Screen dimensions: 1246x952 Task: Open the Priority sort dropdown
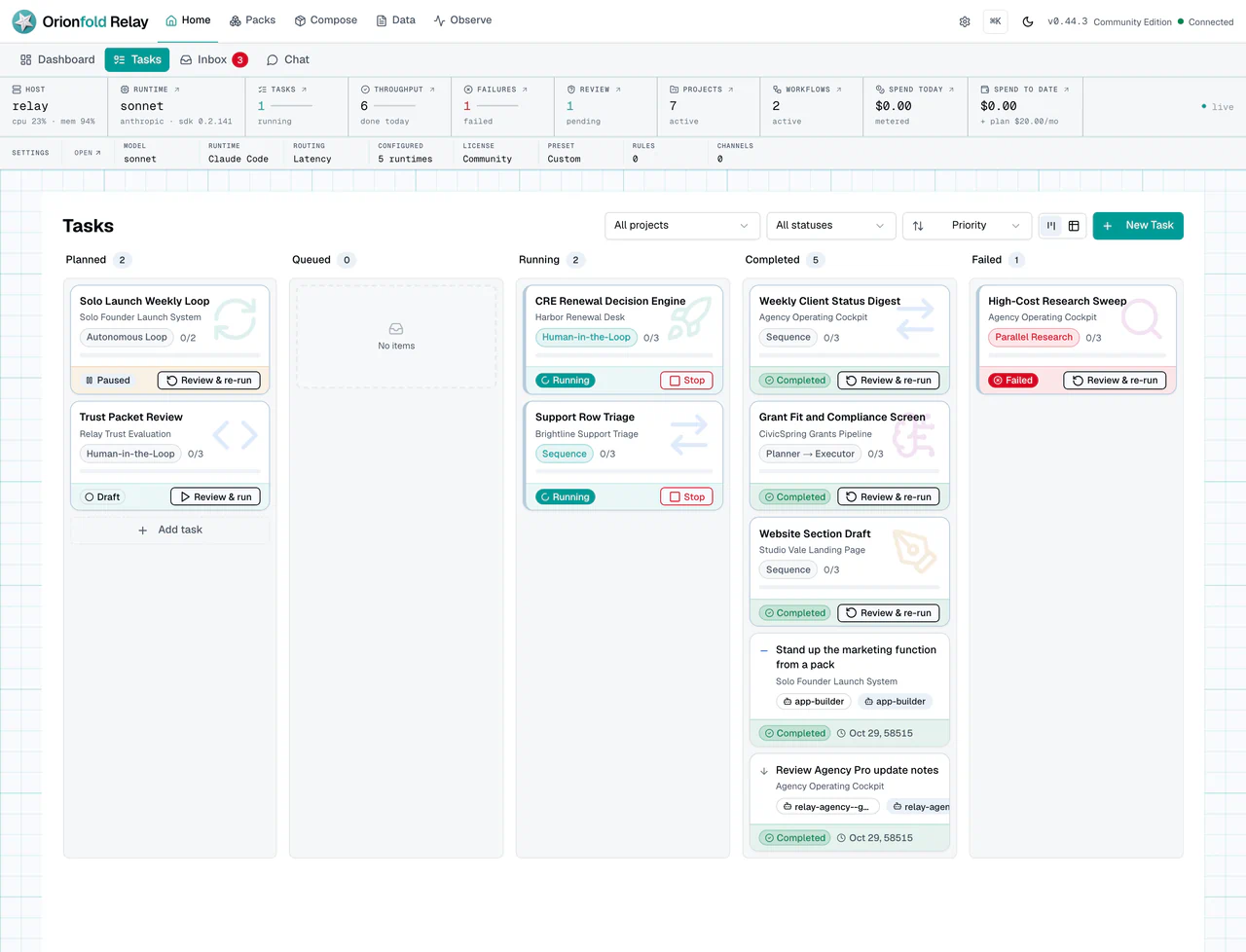[968, 226]
